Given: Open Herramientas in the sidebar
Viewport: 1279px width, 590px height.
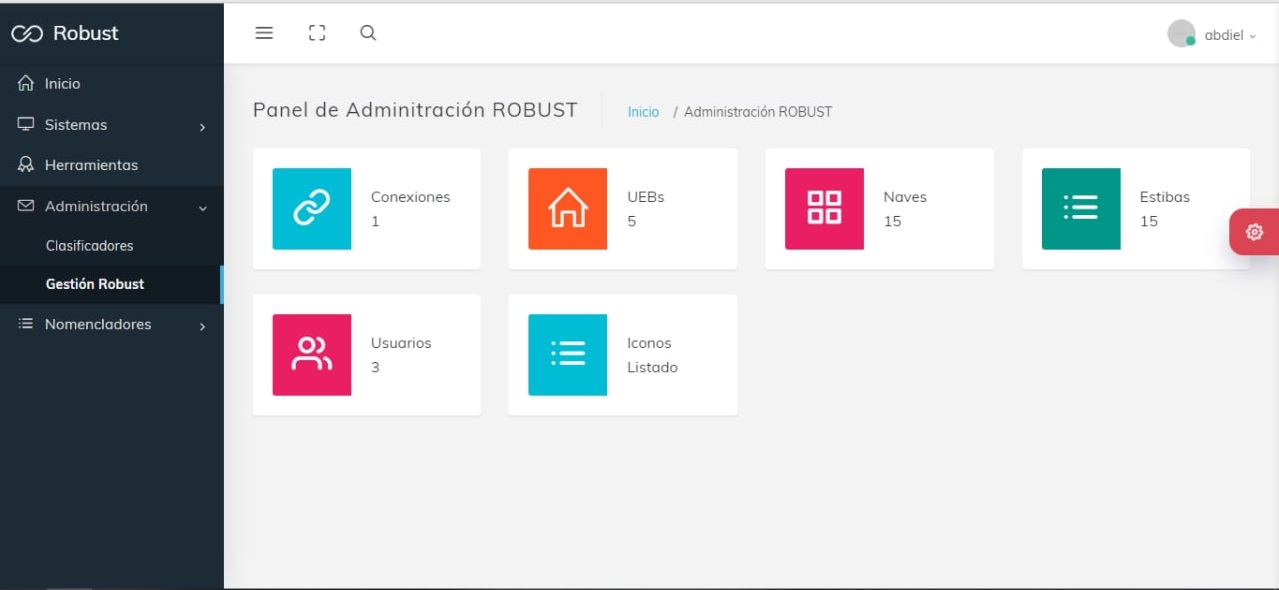Looking at the screenshot, I should pyautogui.click(x=91, y=165).
